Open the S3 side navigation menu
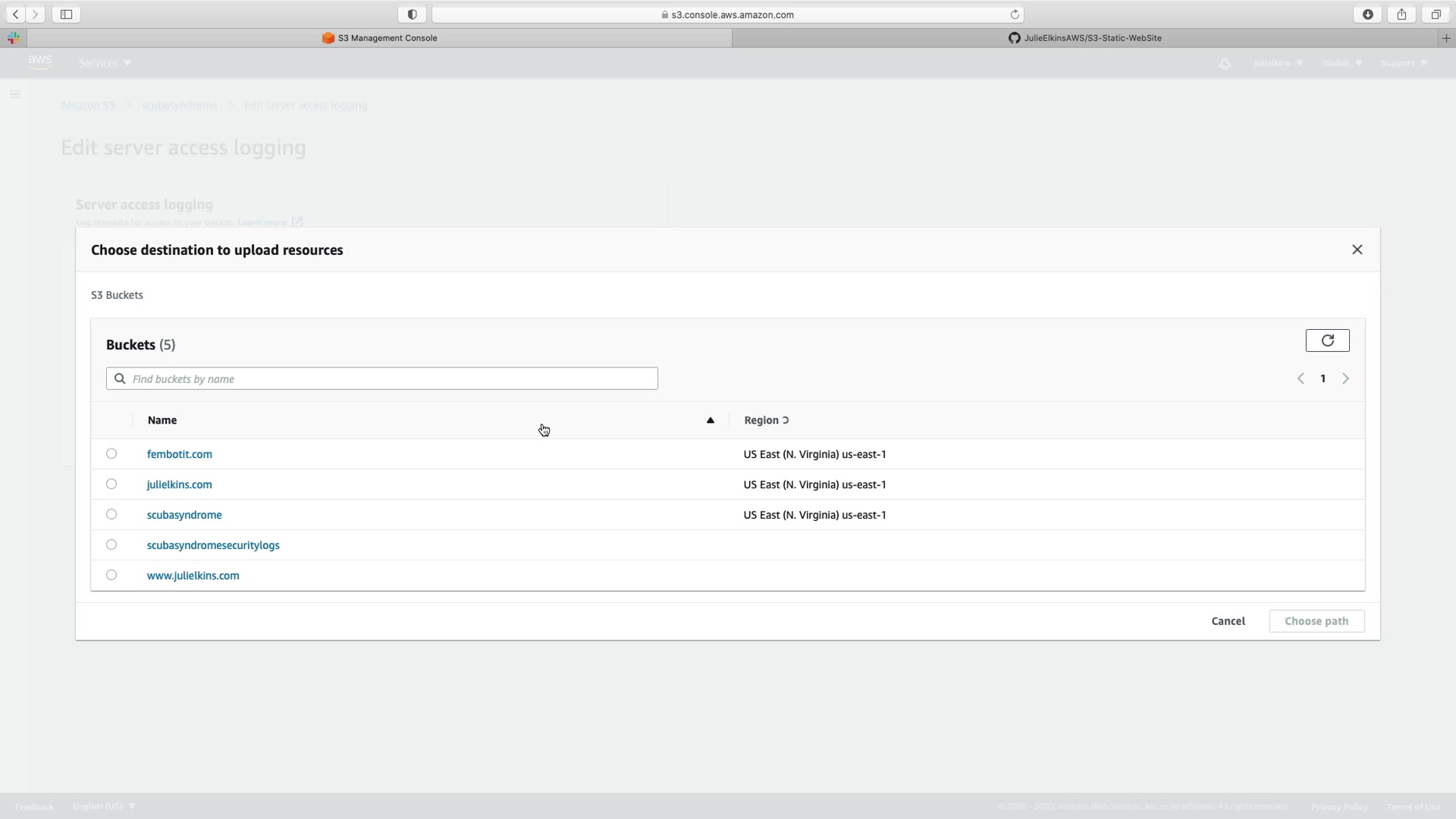This screenshot has height=819, width=1456. pos(15,94)
